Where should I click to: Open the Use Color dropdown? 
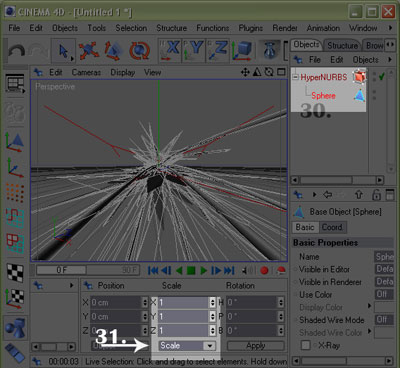click(384, 295)
